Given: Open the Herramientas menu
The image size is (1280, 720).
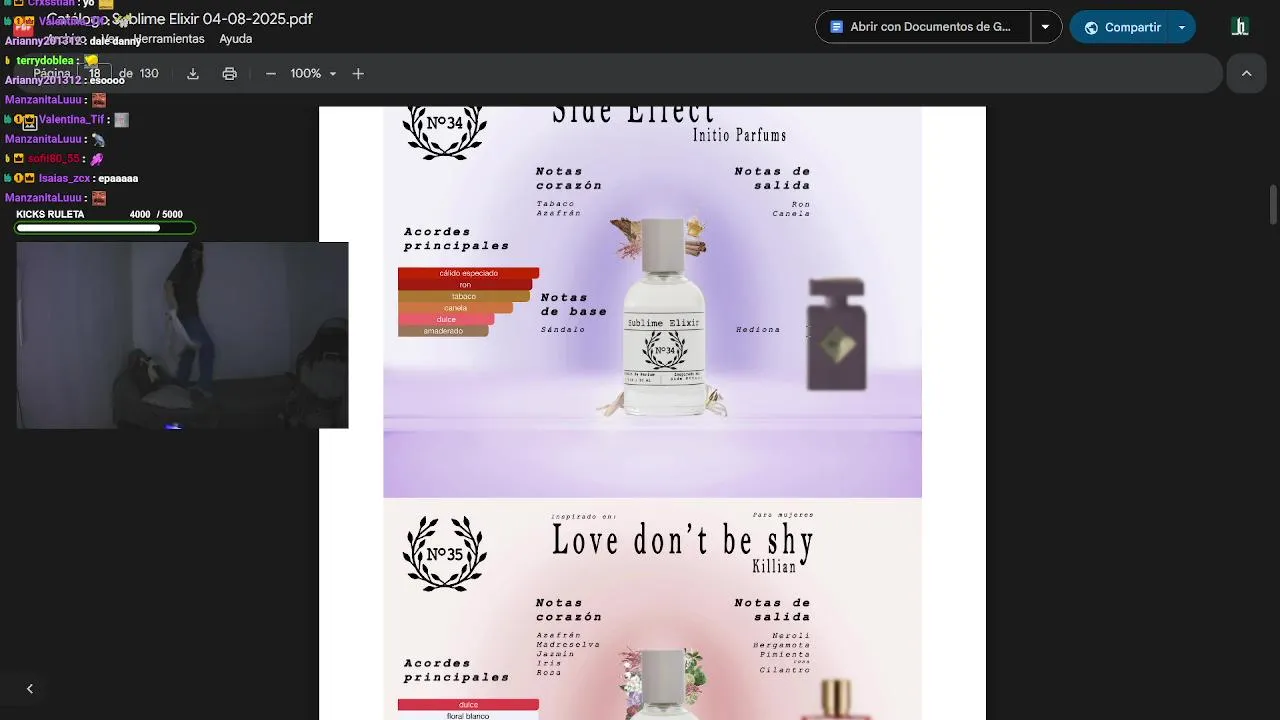Looking at the screenshot, I should click(168, 39).
